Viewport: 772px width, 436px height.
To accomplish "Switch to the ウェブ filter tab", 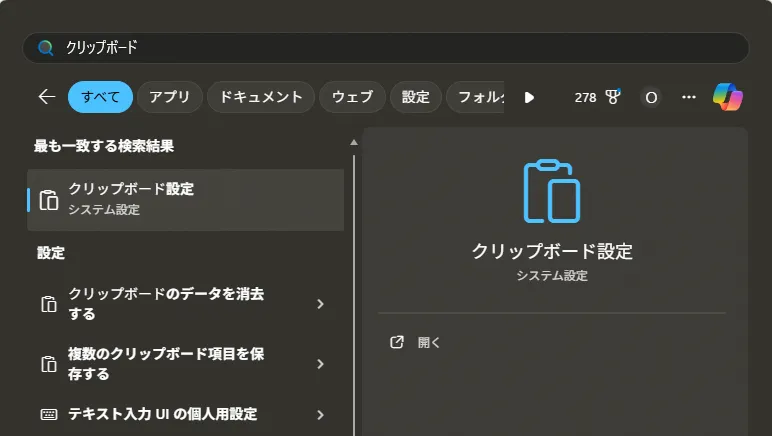I will click(x=353, y=97).
